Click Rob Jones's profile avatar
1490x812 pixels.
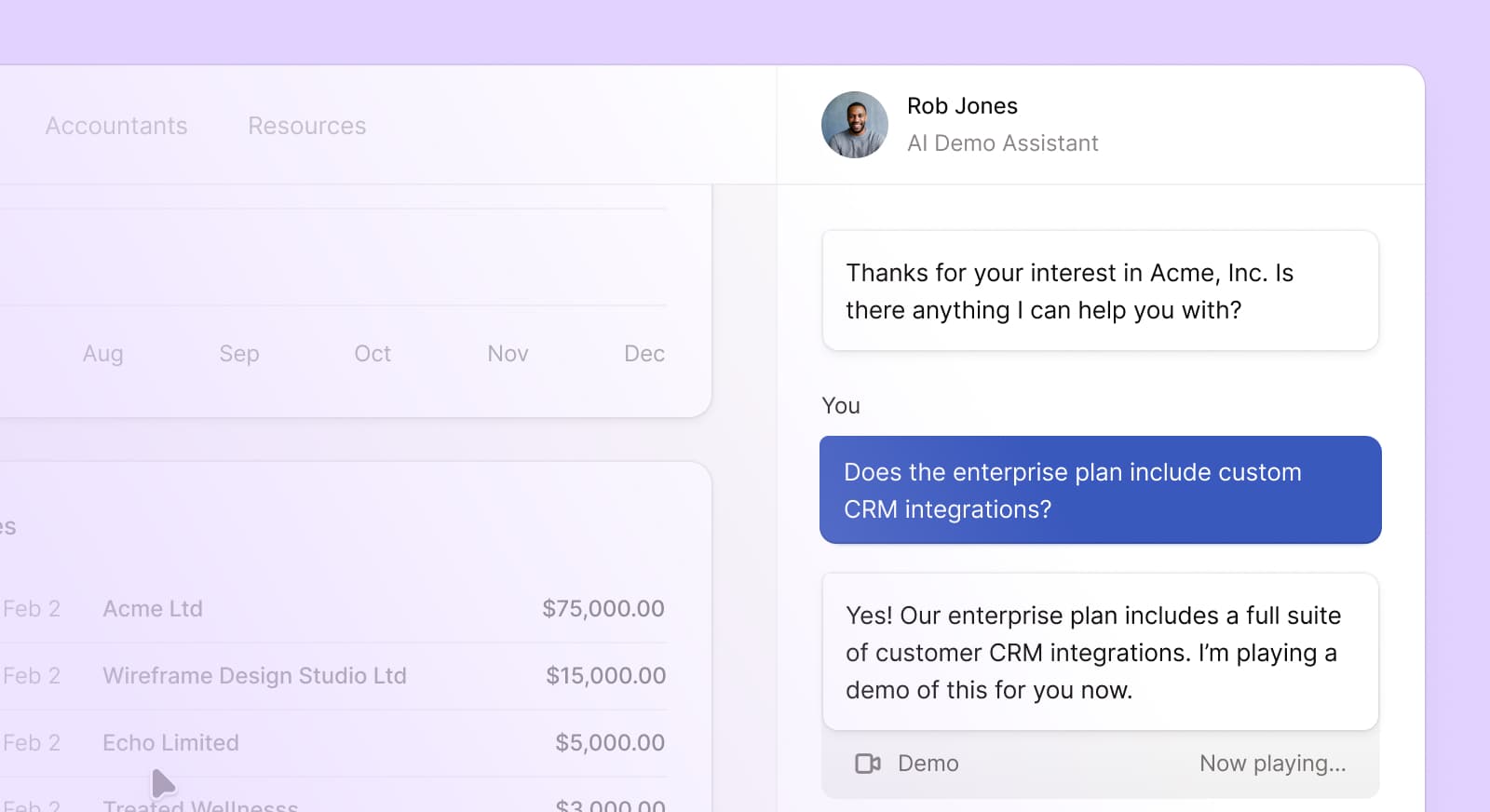855,125
